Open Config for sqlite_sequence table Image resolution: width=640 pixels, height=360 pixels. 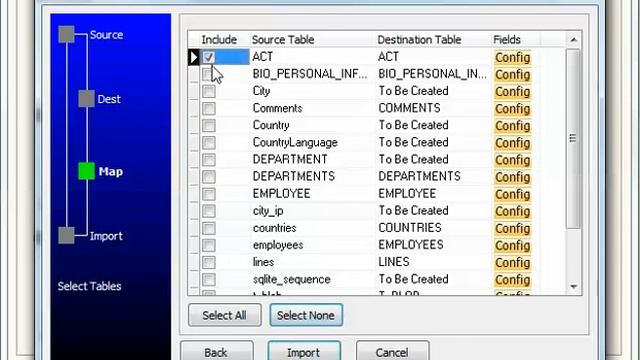click(x=513, y=280)
